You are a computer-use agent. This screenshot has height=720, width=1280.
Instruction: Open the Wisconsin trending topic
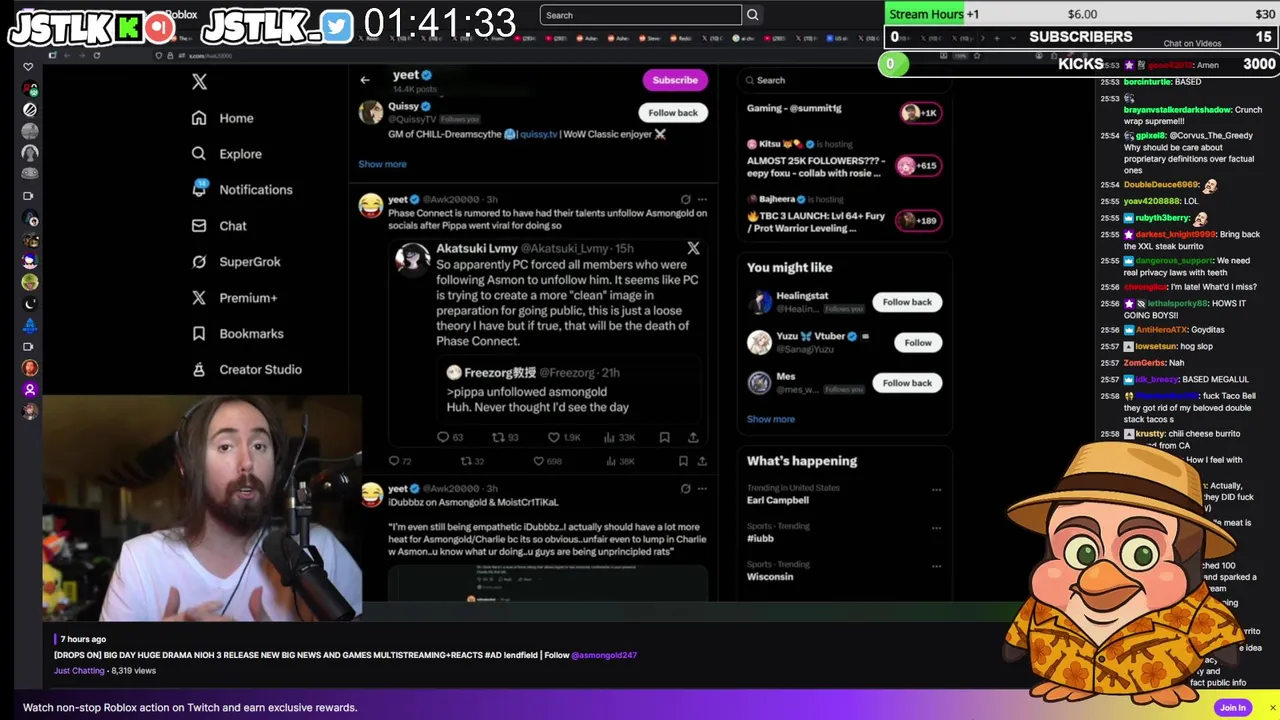pyautogui.click(x=770, y=577)
